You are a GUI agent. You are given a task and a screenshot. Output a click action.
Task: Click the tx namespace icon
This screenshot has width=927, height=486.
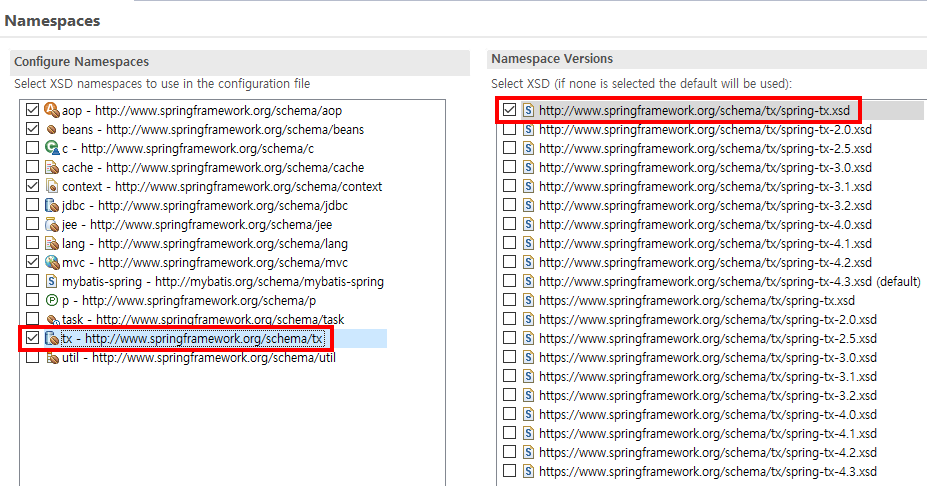52,338
